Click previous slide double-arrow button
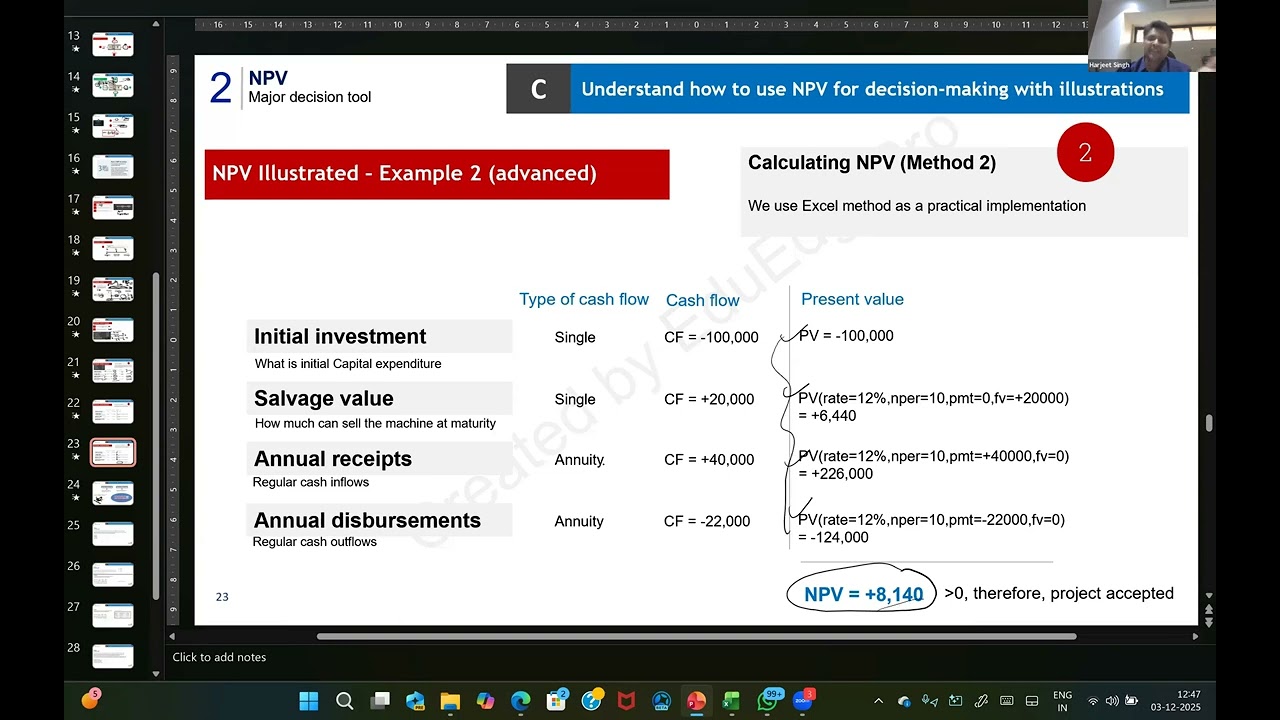This screenshot has width=1280, height=720. coord(1208,609)
